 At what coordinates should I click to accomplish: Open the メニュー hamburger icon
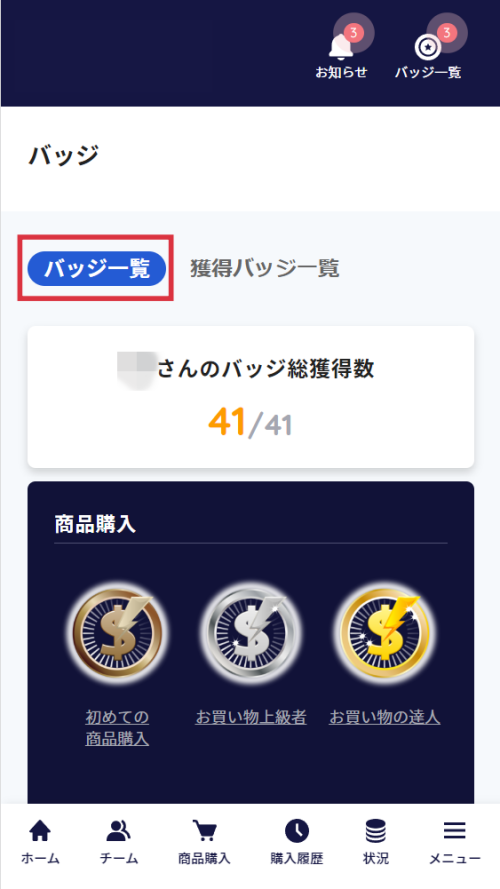pyautogui.click(x=455, y=831)
